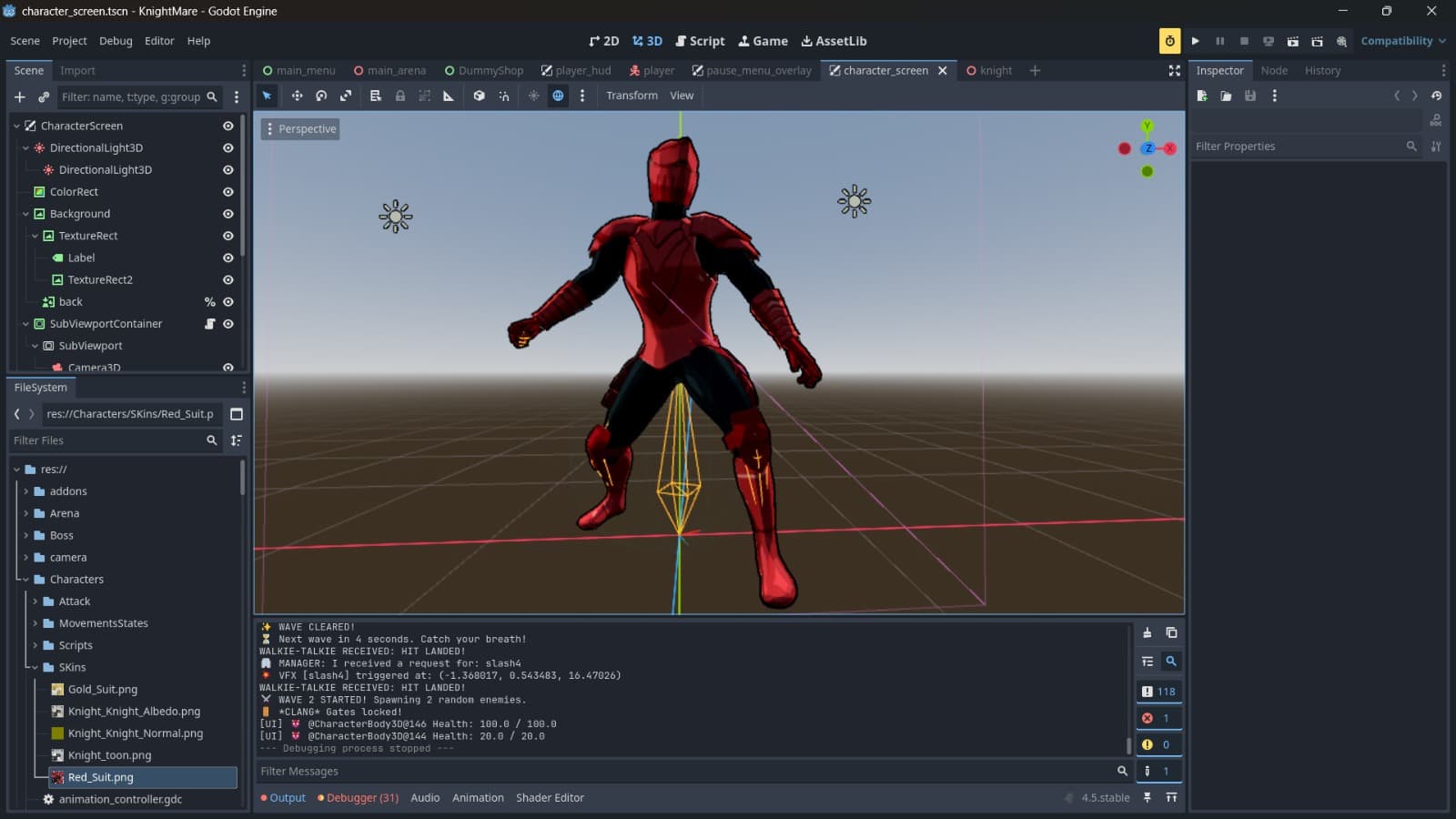The width and height of the screenshot is (1456, 819).
Task: Select the Move mode tool in viewport toolbar
Action: (297, 96)
